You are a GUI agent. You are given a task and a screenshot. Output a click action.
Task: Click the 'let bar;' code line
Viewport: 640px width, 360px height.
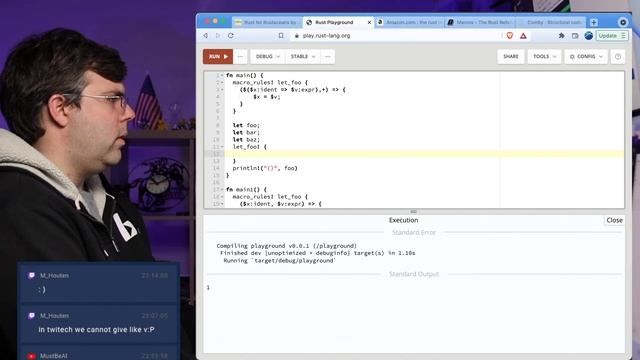tap(246, 133)
